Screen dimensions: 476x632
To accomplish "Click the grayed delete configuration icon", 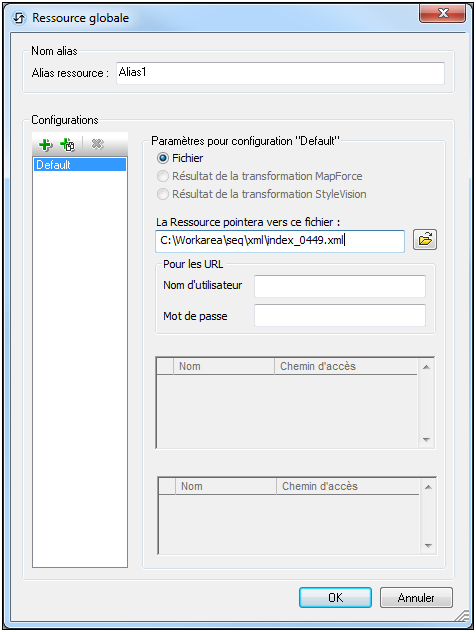I will (97, 144).
